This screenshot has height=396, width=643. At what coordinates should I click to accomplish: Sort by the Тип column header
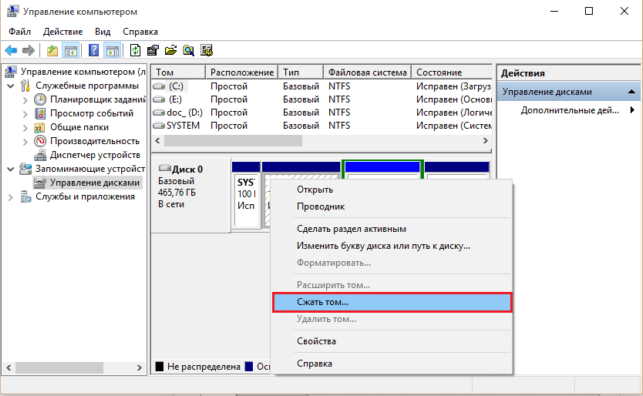coord(301,72)
